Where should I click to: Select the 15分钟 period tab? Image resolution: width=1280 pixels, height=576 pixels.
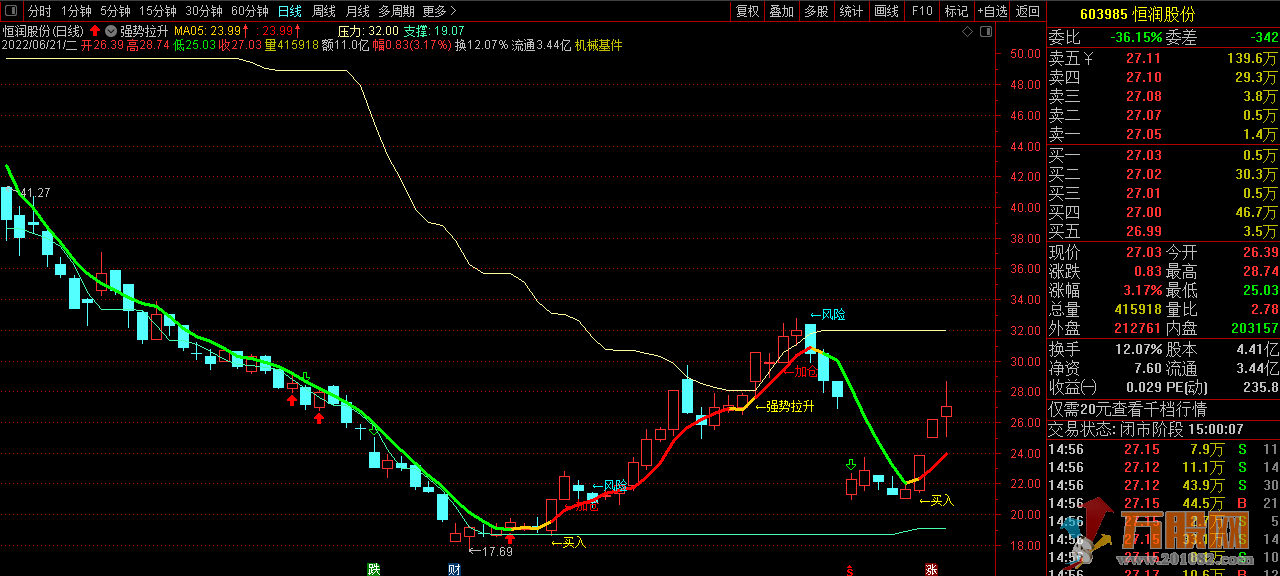point(157,11)
